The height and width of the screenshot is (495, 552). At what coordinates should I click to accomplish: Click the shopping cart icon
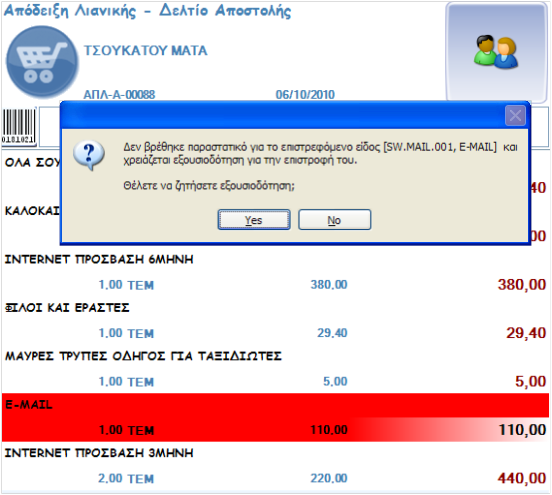[x=42, y=62]
